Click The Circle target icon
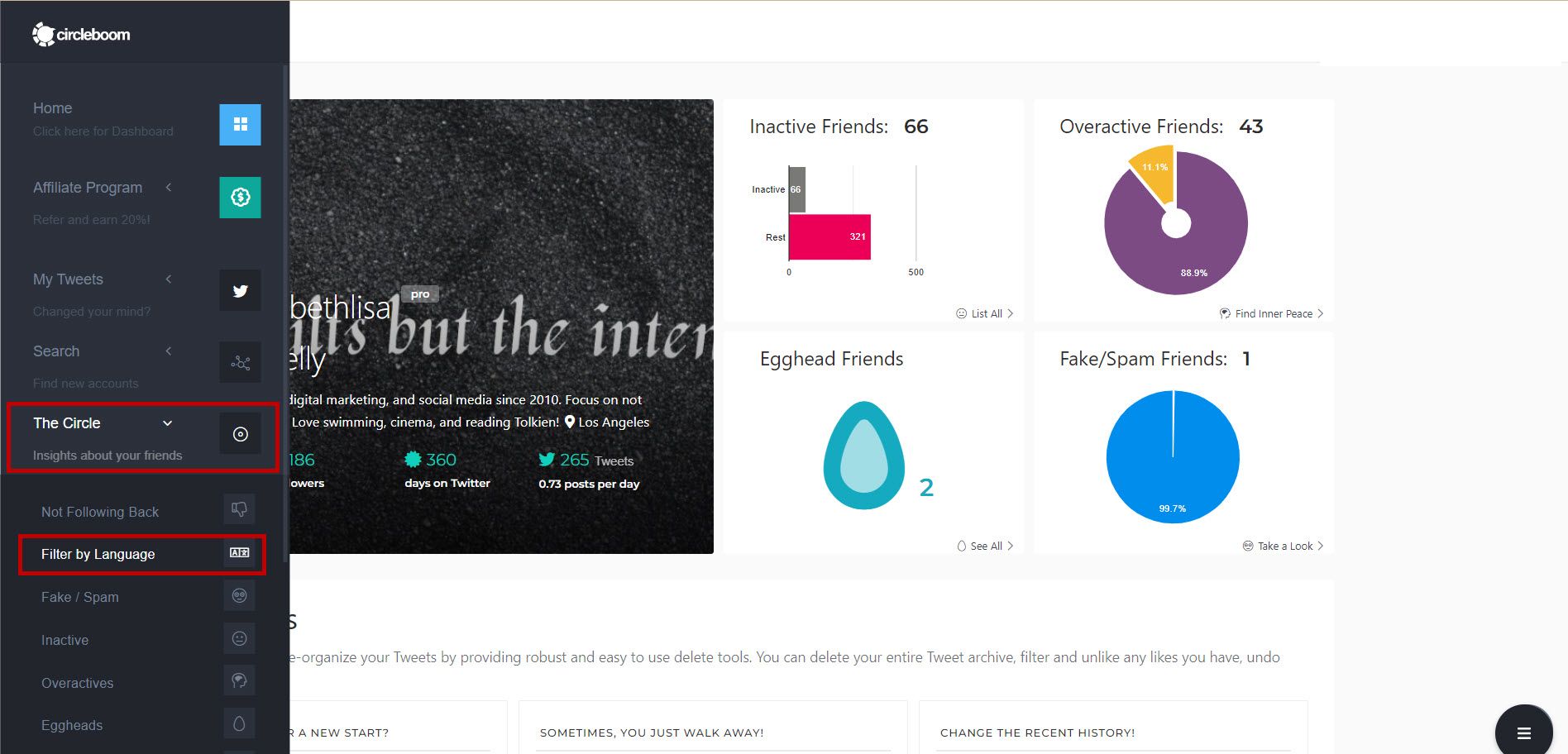The width and height of the screenshot is (1568, 754). [x=239, y=432]
